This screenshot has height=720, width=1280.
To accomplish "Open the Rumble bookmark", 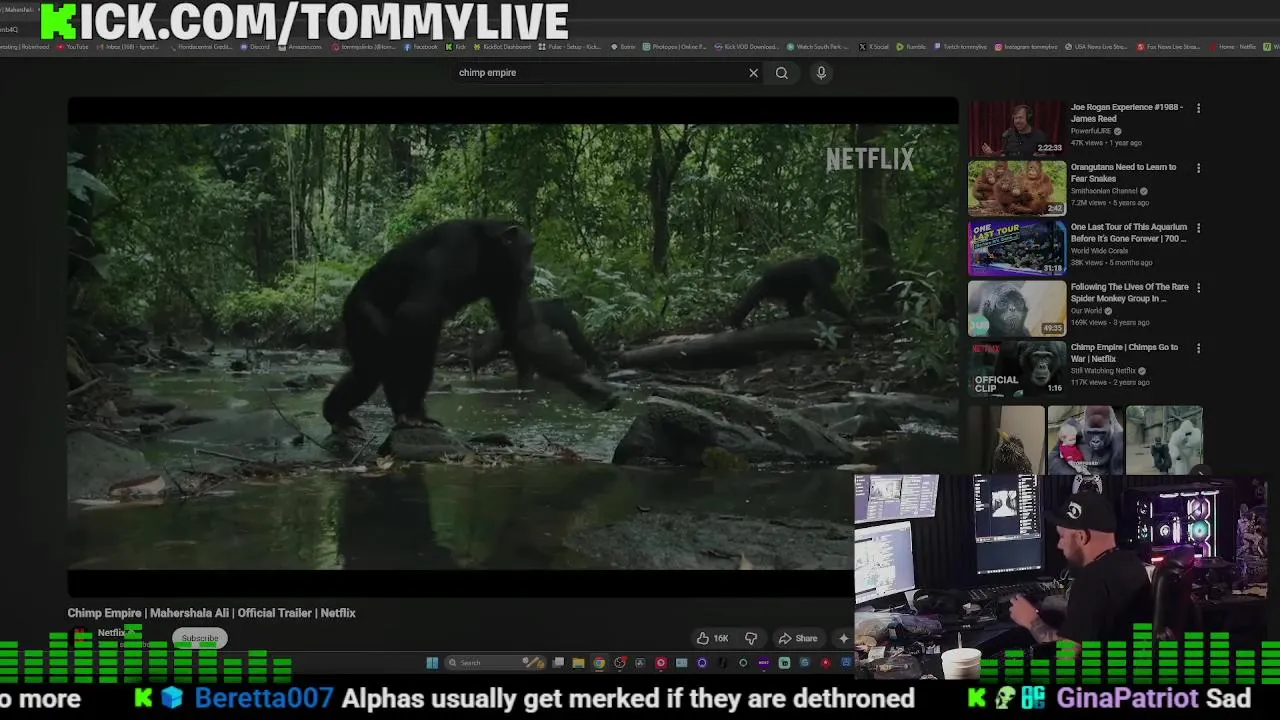I will pos(911,47).
